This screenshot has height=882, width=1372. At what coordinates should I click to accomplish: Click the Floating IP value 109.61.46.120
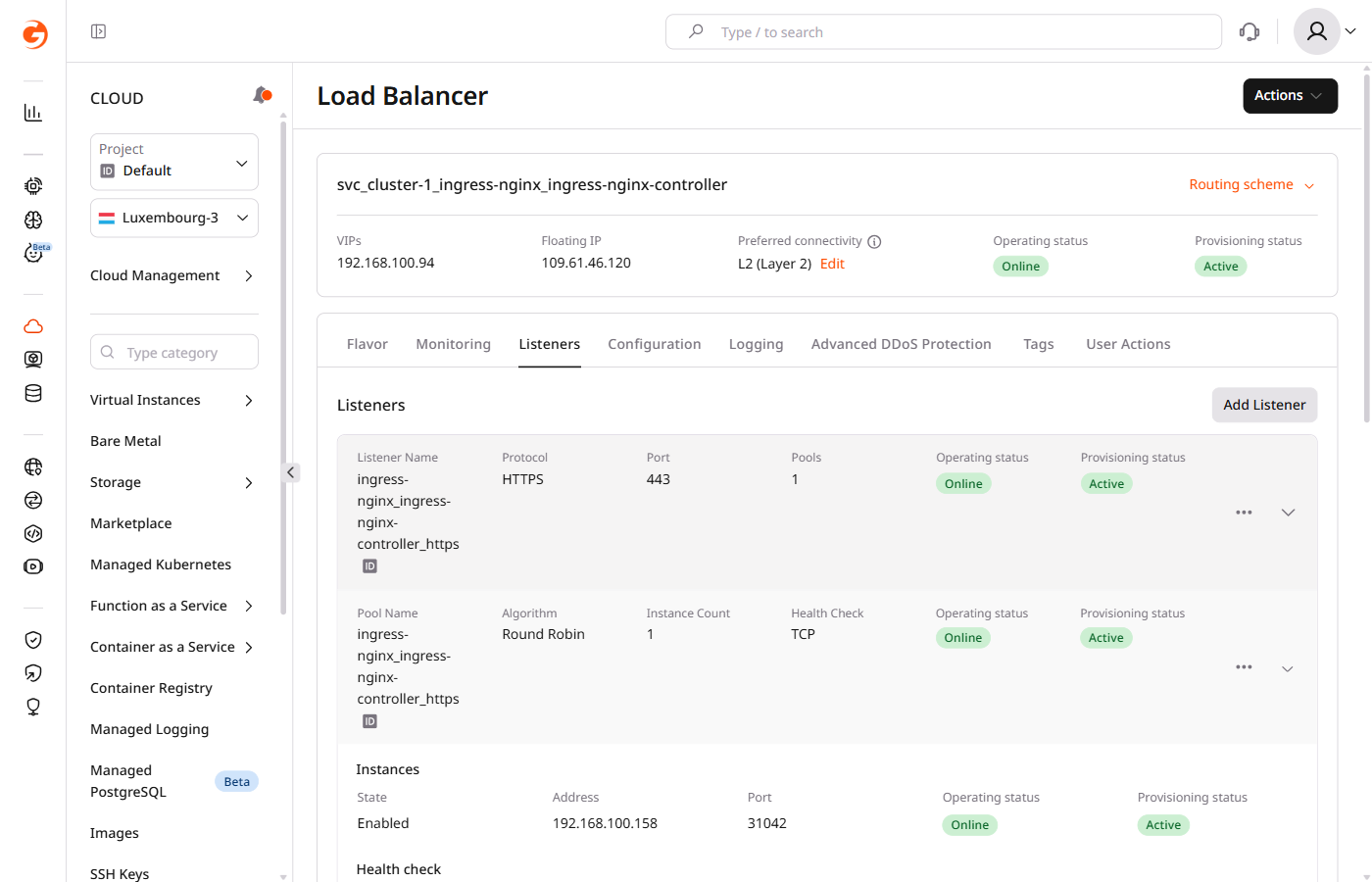[586, 263]
